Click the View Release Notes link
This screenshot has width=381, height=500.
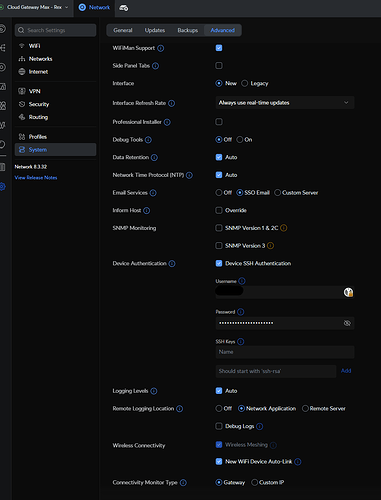point(36,178)
